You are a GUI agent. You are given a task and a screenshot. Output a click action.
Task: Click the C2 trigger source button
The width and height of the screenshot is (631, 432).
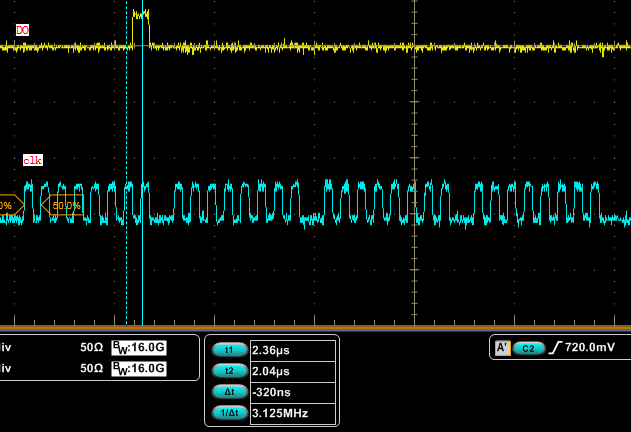point(529,348)
